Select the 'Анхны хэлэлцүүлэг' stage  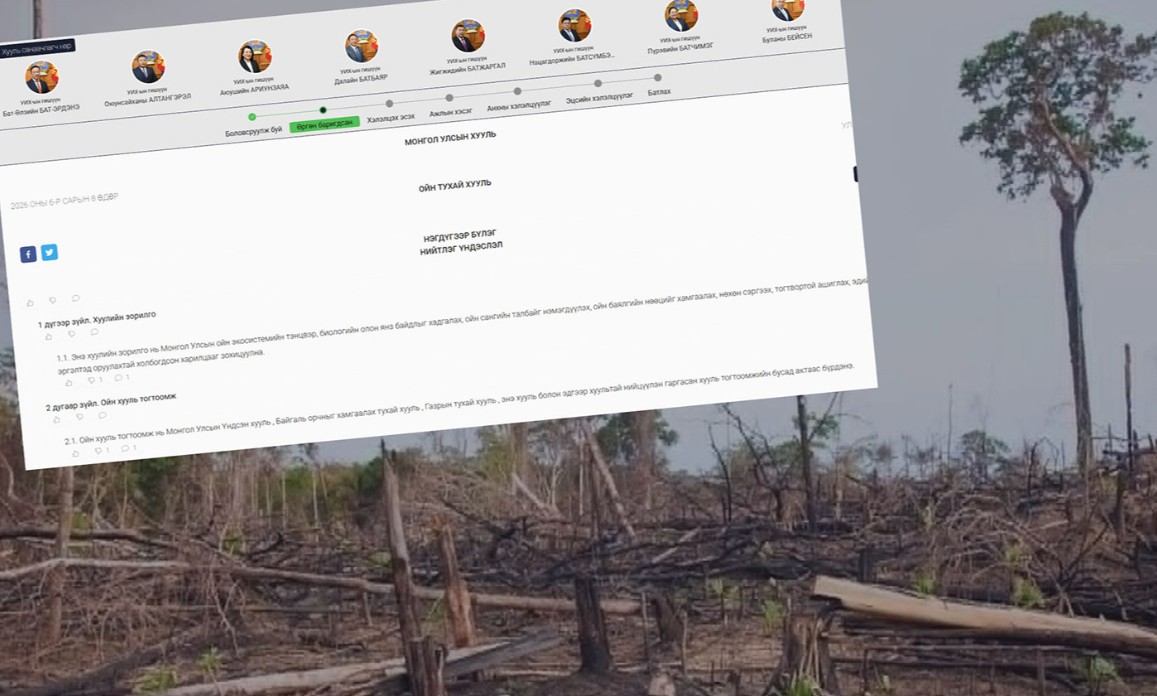coord(519,106)
